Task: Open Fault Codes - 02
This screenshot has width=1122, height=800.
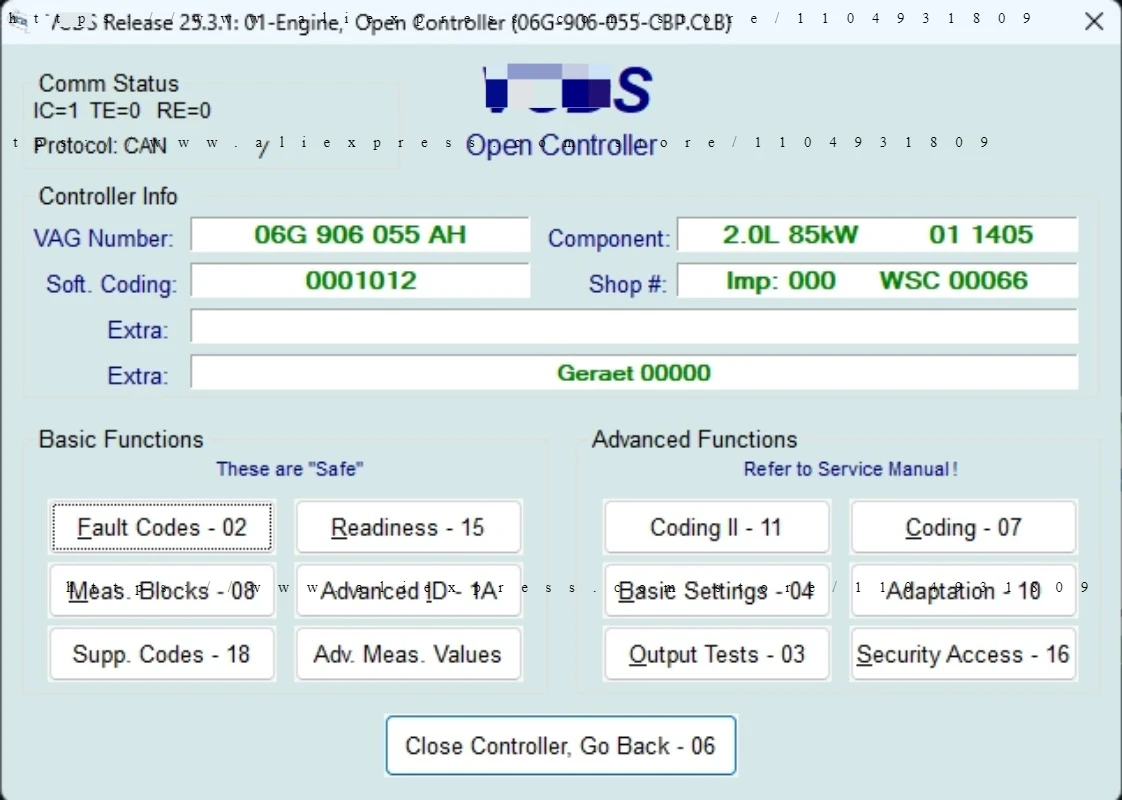Action: click(x=162, y=527)
